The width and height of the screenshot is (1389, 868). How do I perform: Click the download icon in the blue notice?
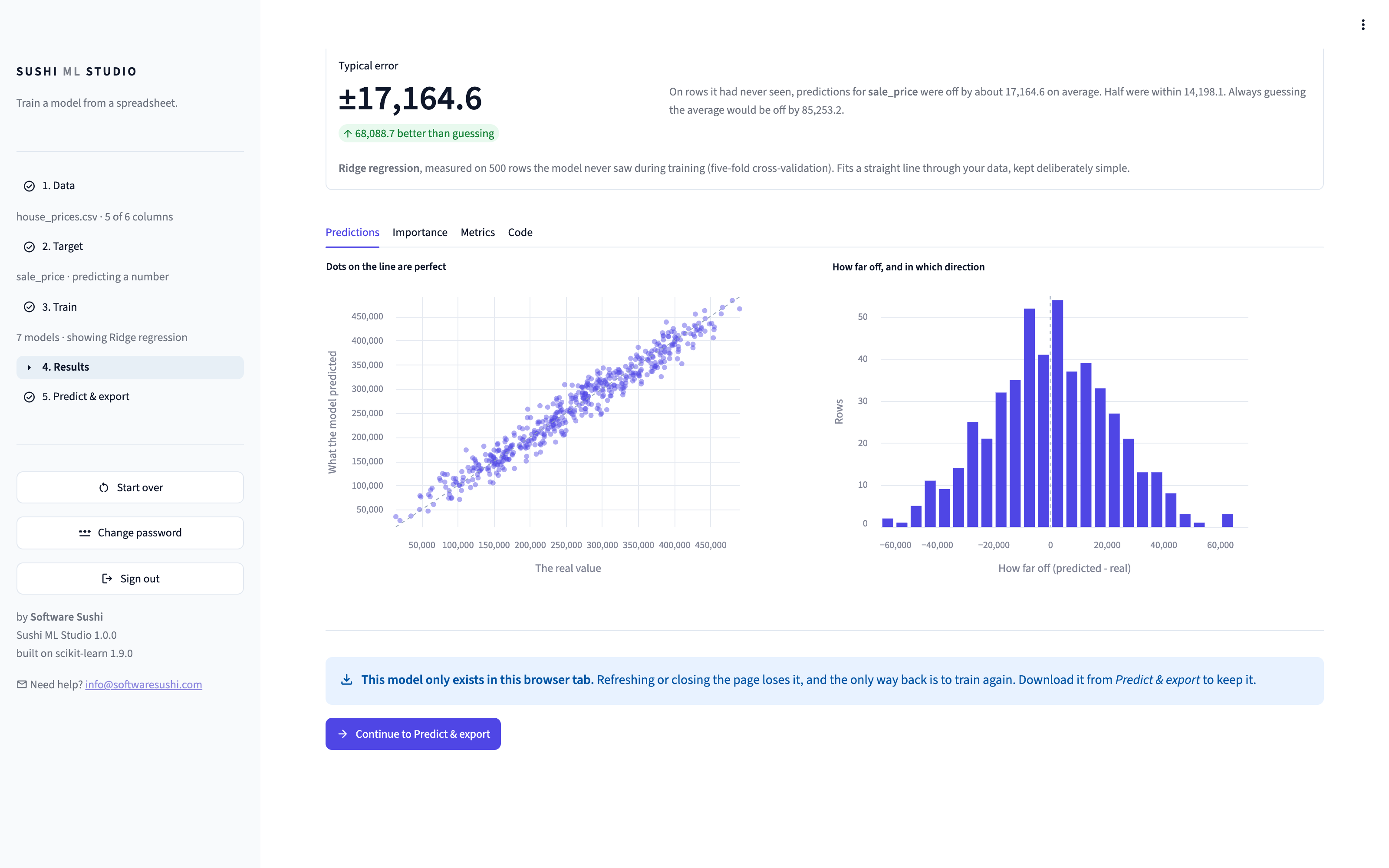pos(347,680)
